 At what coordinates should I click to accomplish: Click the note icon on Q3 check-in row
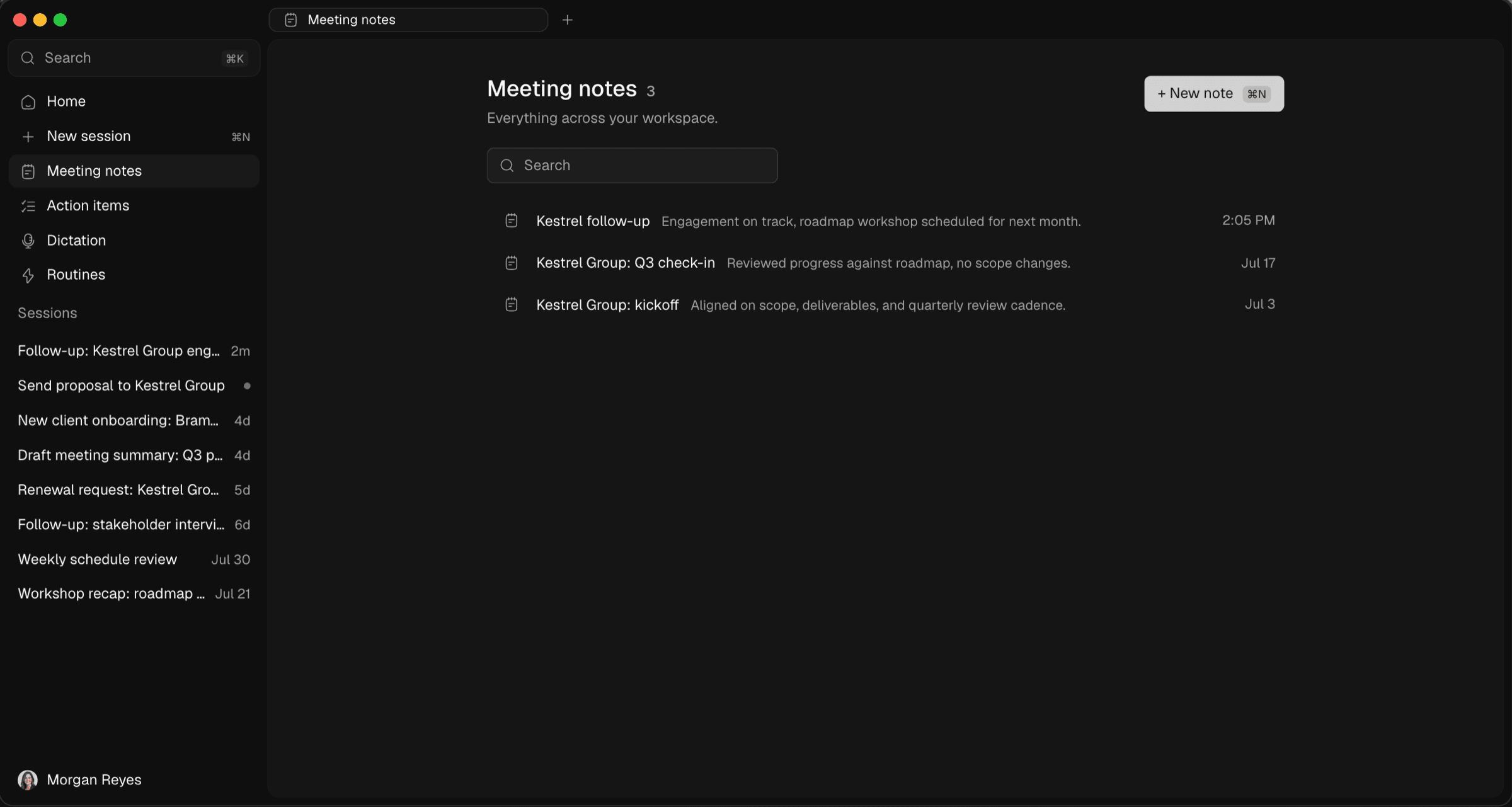(511, 263)
